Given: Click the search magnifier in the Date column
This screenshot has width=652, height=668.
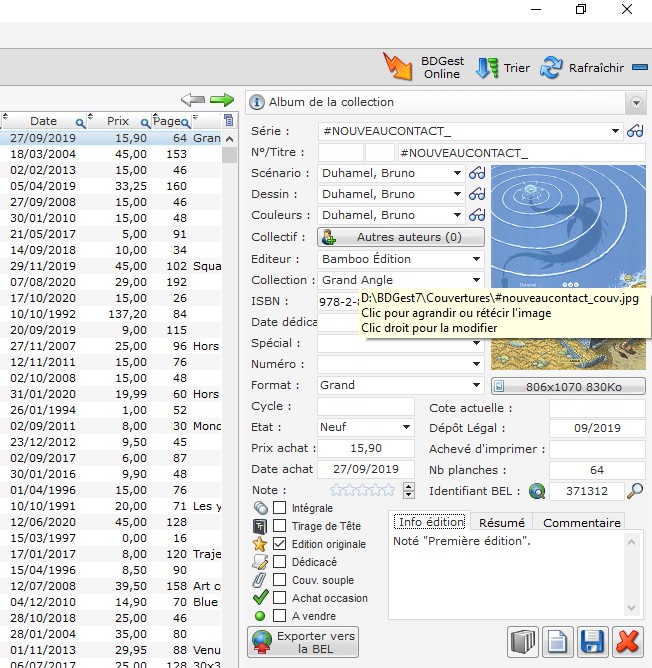Looking at the screenshot, I should (80, 124).
